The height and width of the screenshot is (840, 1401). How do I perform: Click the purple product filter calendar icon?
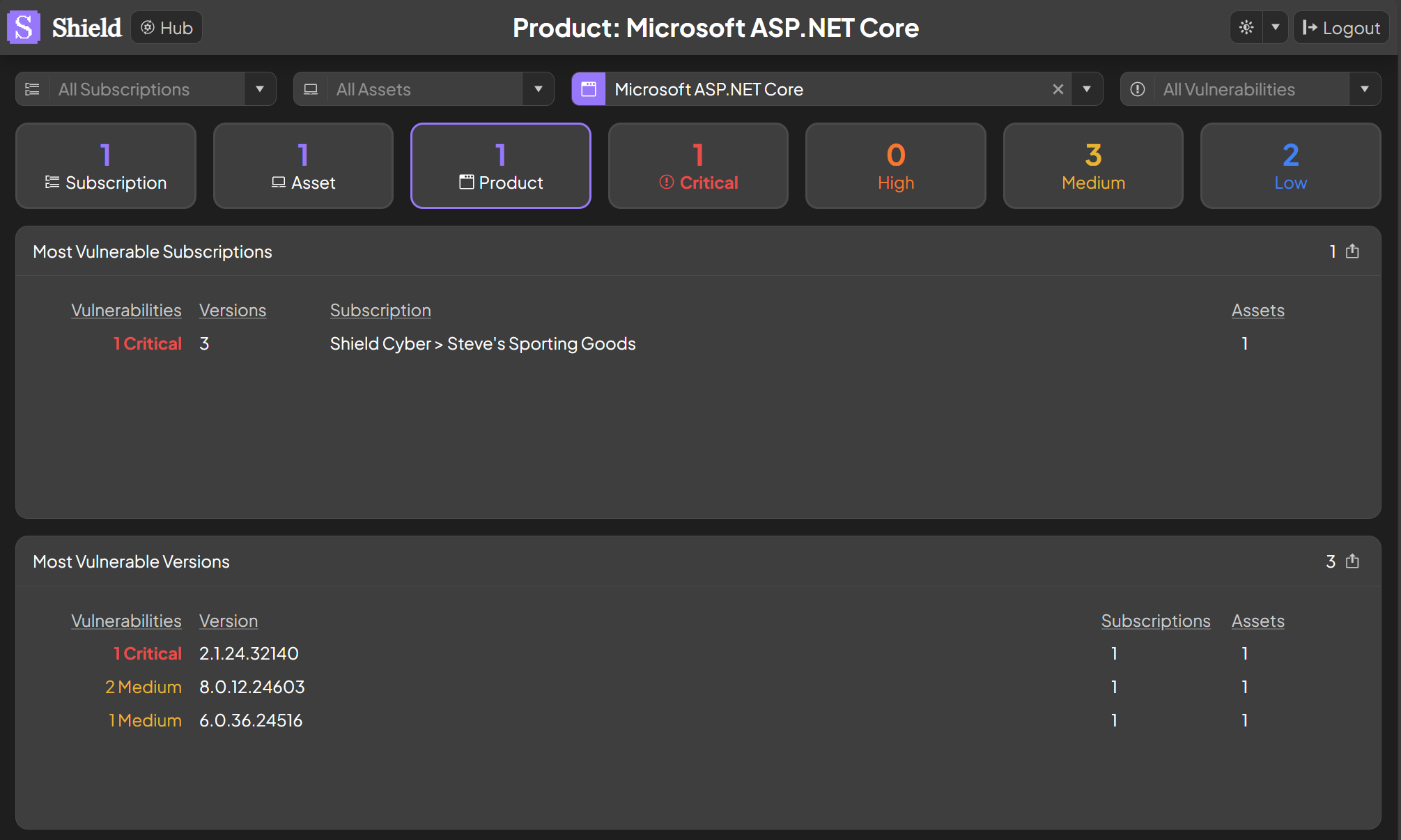point(589,89)
